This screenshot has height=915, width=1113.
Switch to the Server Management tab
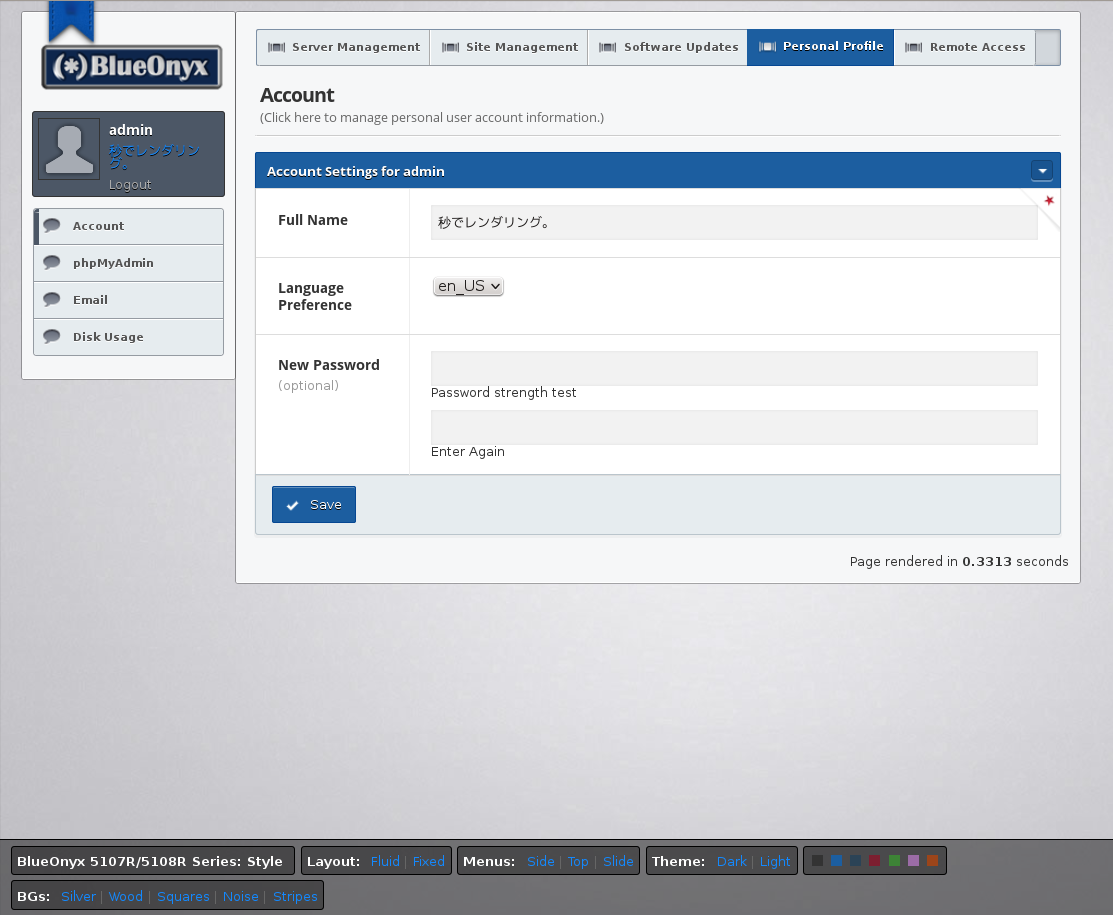(x=343, y=47)
